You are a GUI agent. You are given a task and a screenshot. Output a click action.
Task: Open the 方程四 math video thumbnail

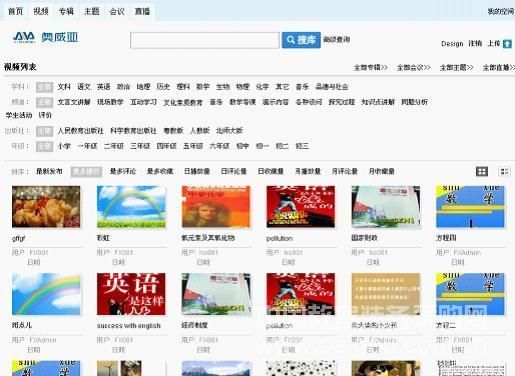coord(470,207)
